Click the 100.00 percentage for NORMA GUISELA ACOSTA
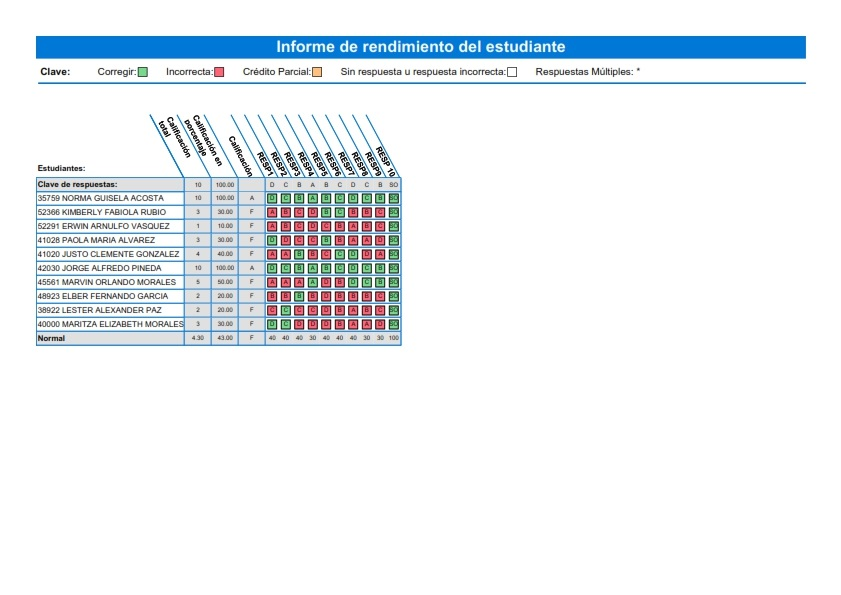The height and width of the screenshot is (595, 841). click(225, 199)
